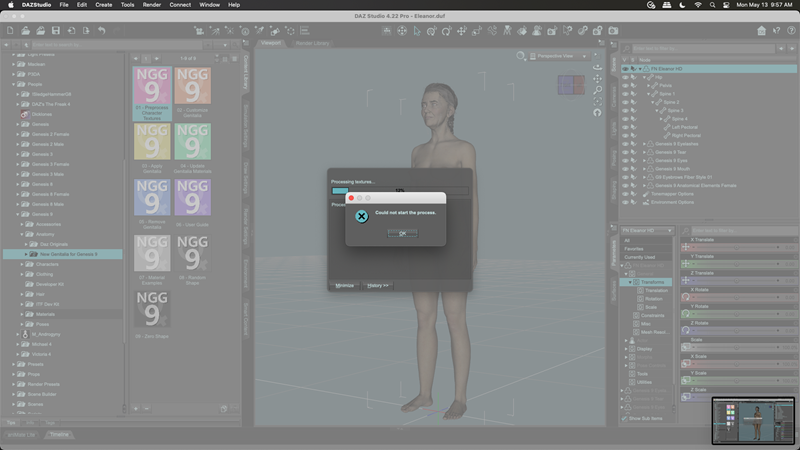Collapse the Genesis 9 folder
The width and height of the screenshot is (800, 450).
click(x=18, y=214)
